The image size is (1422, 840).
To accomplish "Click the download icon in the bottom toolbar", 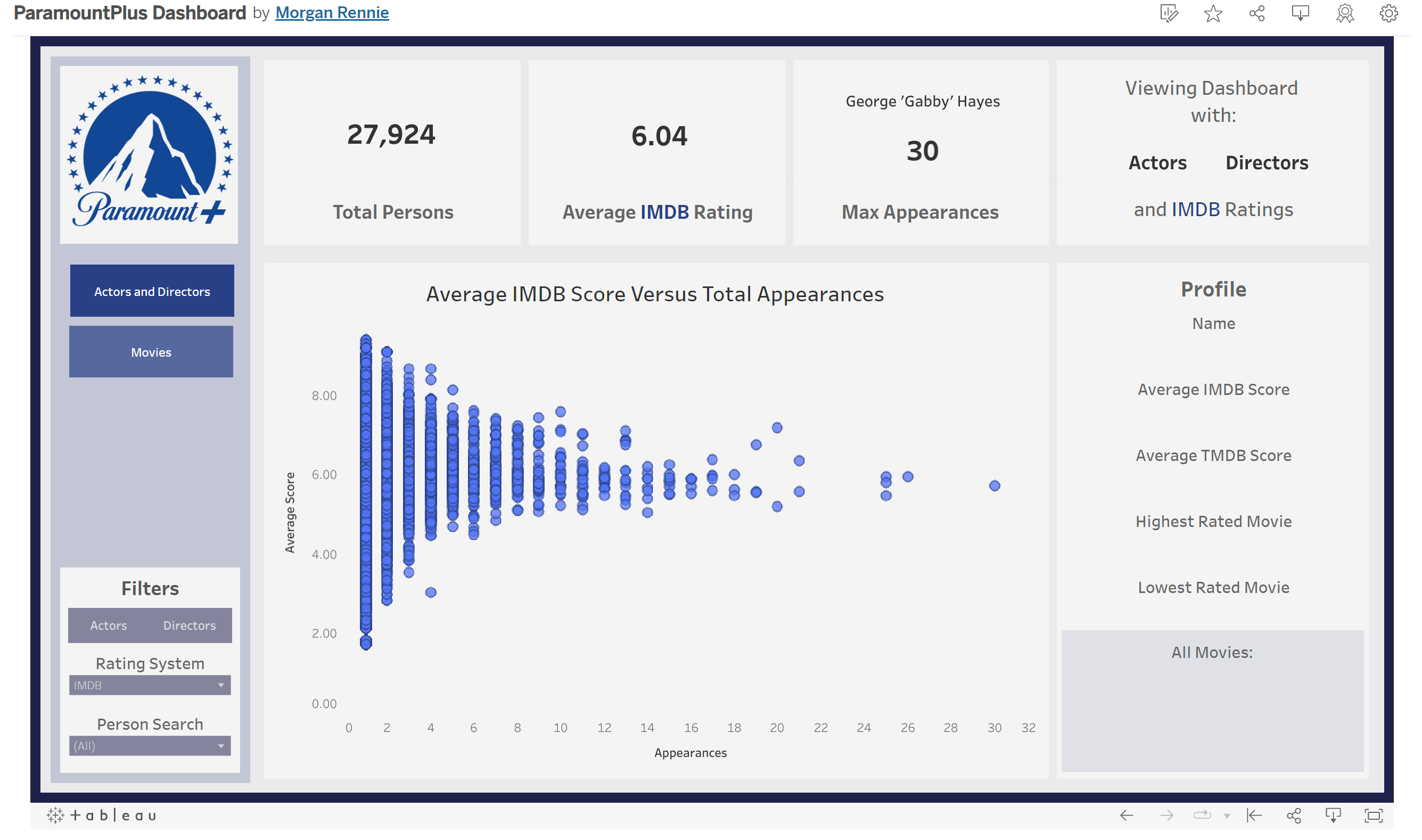I will pyautogui.click(x=1333, y=815).
